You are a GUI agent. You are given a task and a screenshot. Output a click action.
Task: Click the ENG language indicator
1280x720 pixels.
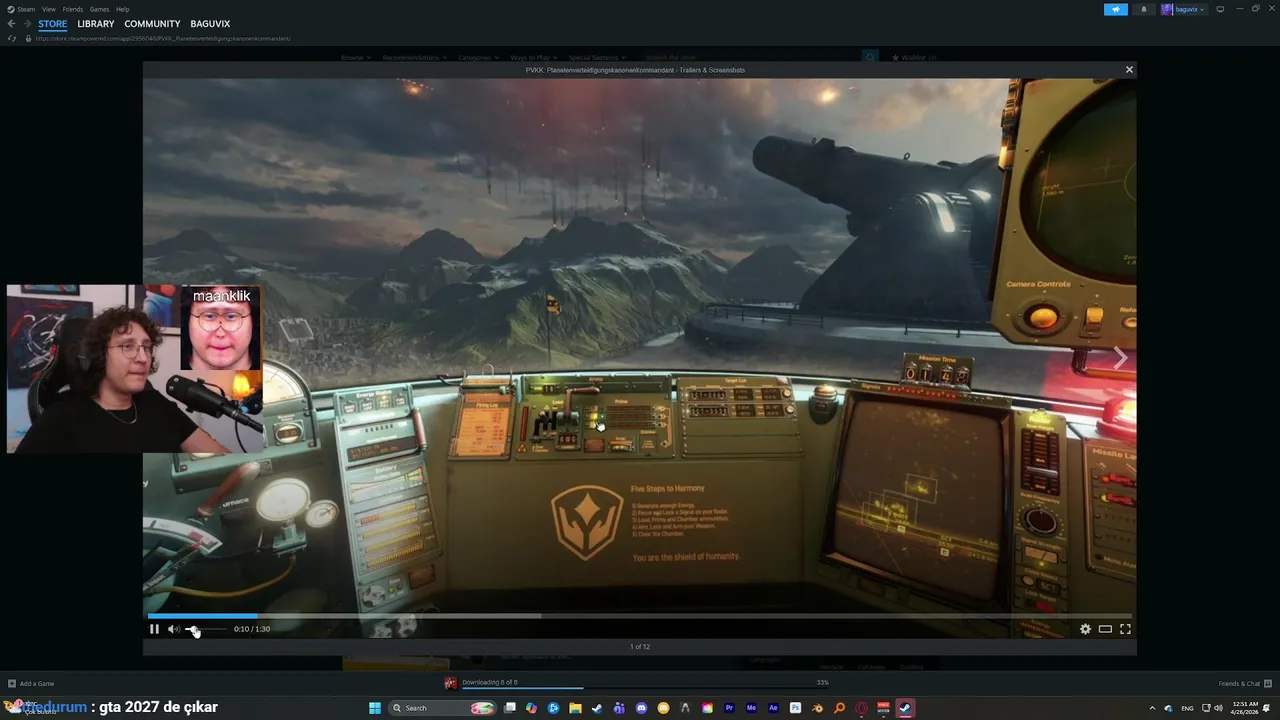1187,708
